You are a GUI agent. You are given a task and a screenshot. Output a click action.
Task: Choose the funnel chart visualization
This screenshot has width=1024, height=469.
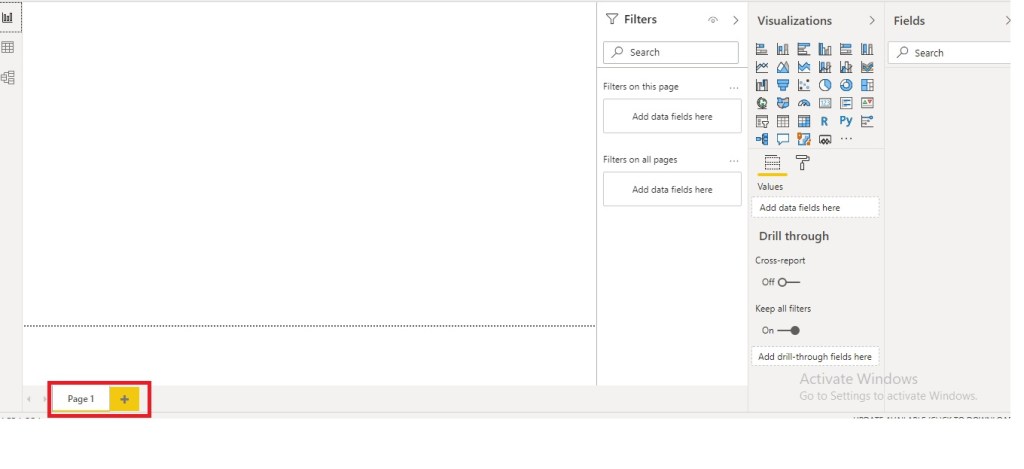[783, 85]
